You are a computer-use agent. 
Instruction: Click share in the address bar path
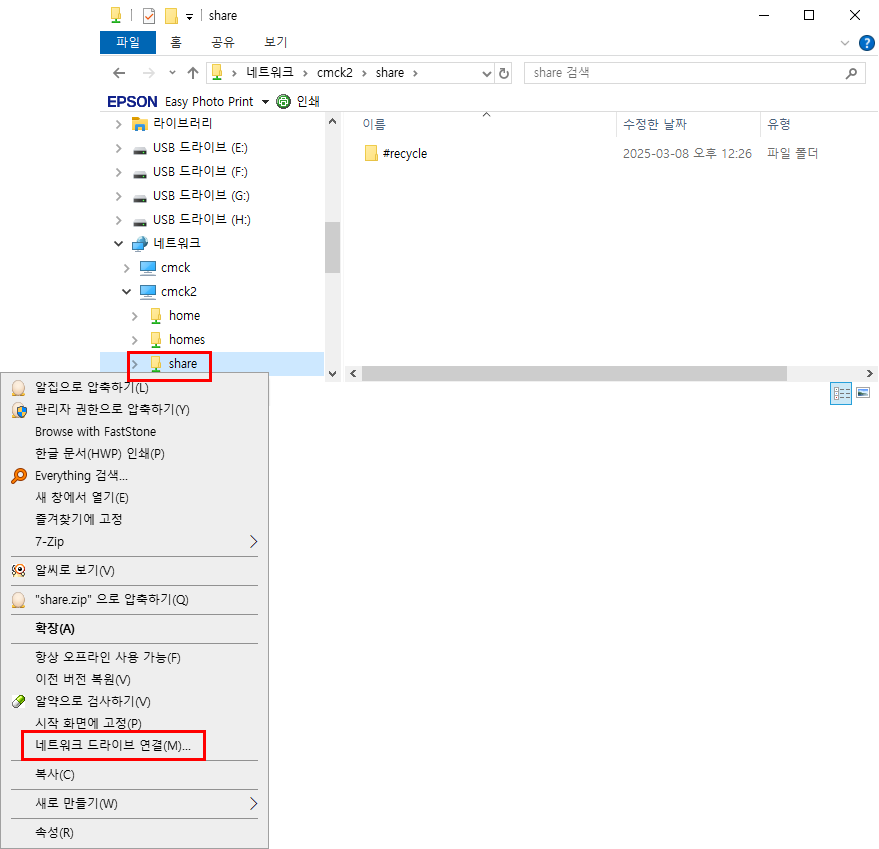(x=390, y=72)
